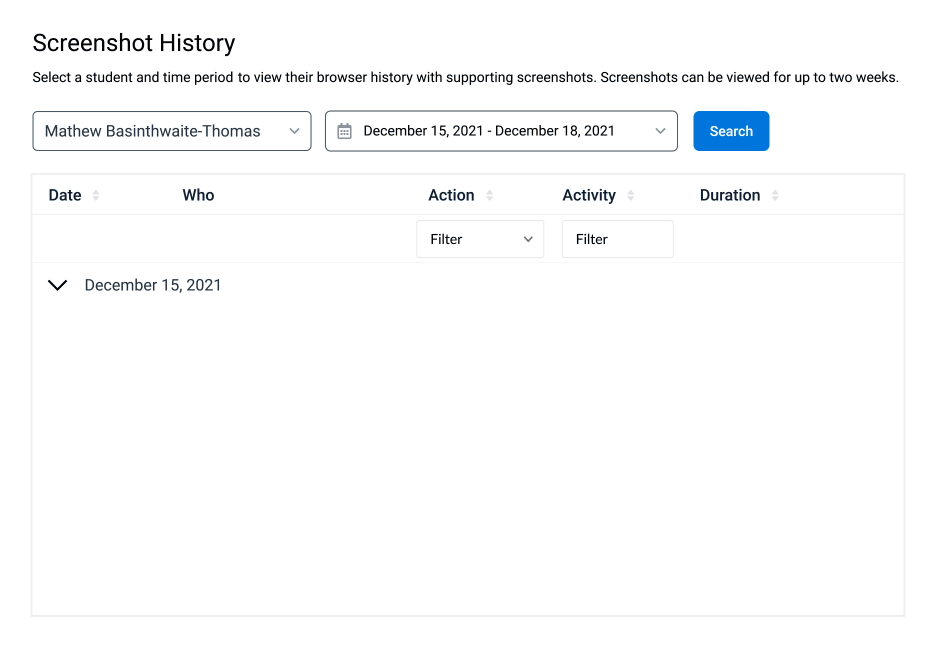Collapse the December 15, 2021 group
Image resolution: width=936 pixels, height=645 pixels.
(x=58, y=285)
